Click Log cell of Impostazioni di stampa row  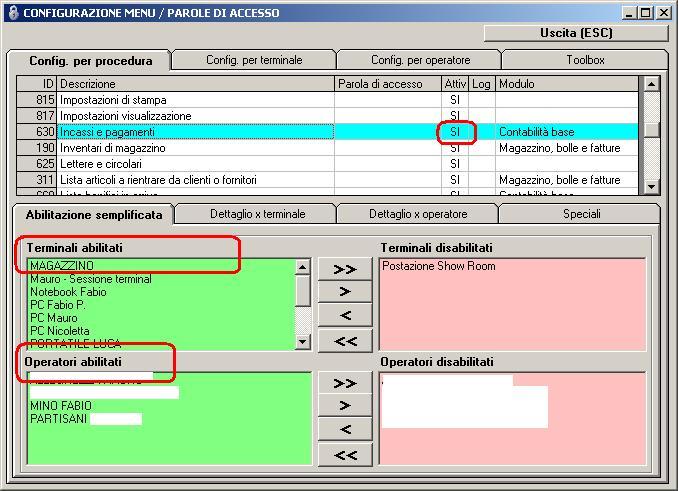pyautogui.click(x=482, y=100)
